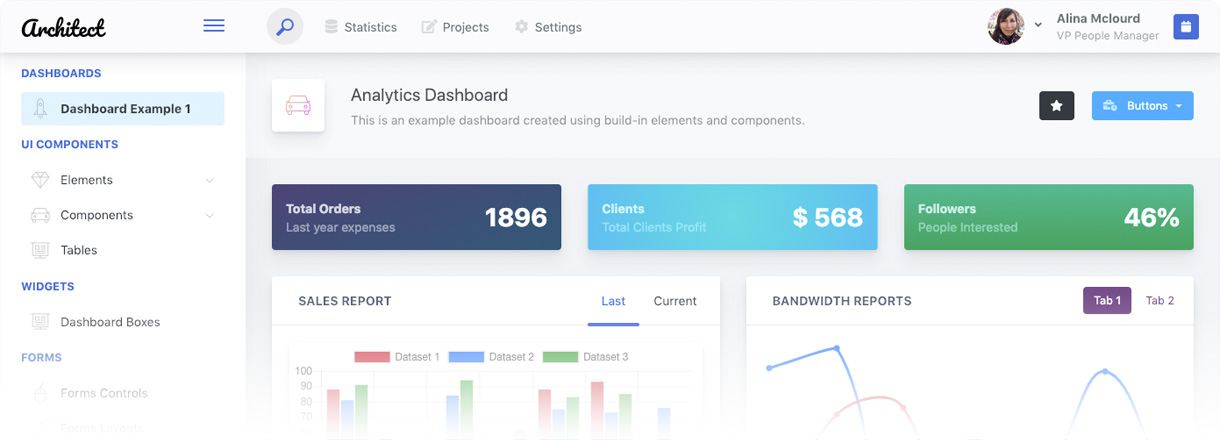Click Alina Mclourd's avatar photo
Screen dimensions: 1220x440
(1006, 27)
